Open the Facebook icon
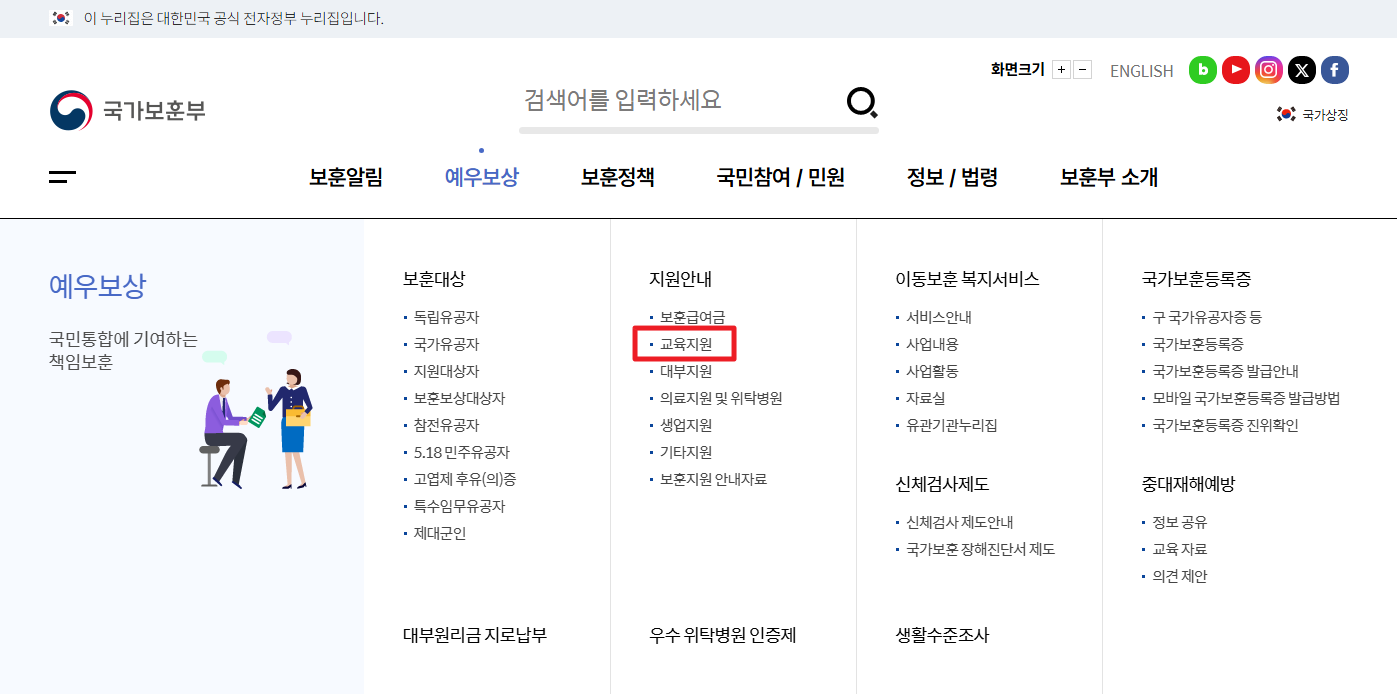The width and height of the screenshot is (1397, 694). click(1334, 70)
